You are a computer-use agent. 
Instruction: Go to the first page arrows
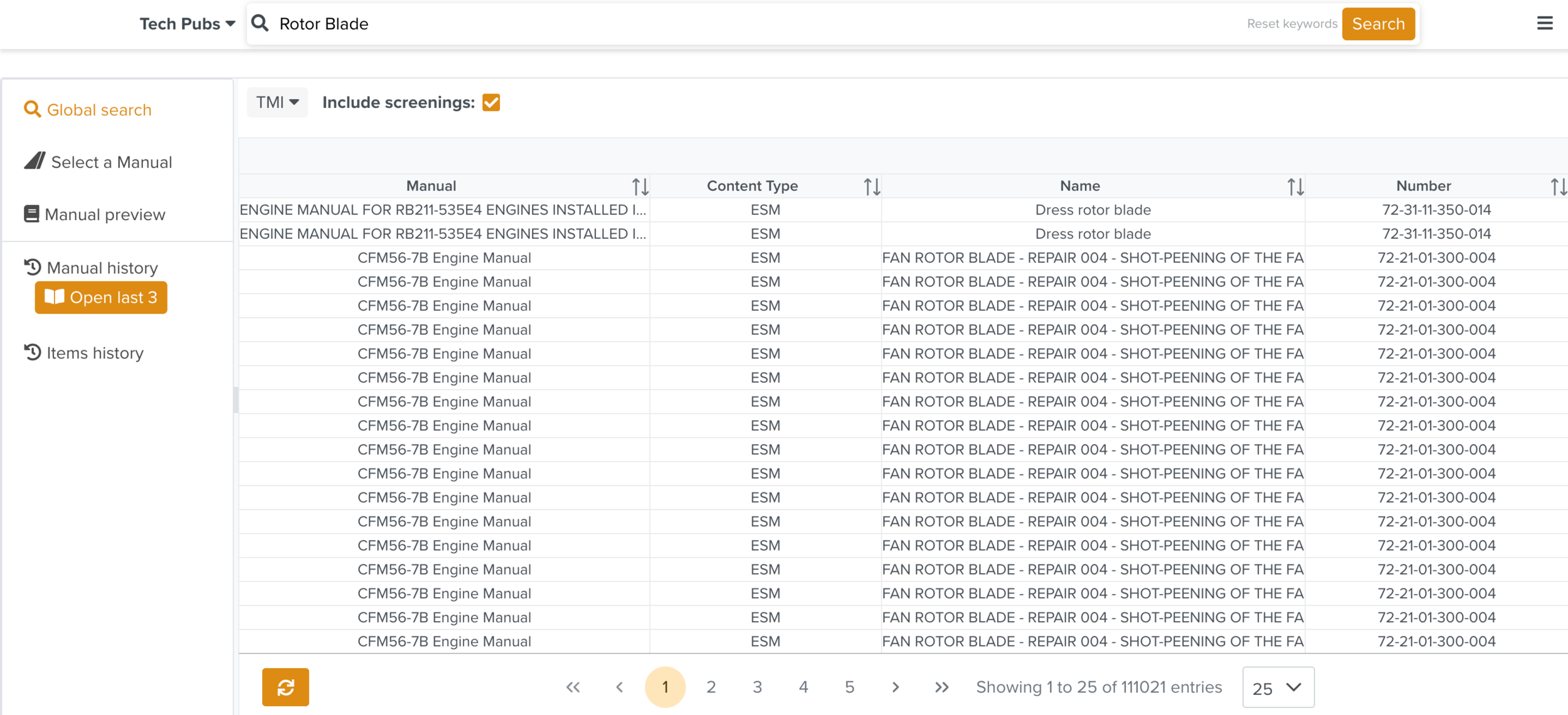click(x=573, y=687)
